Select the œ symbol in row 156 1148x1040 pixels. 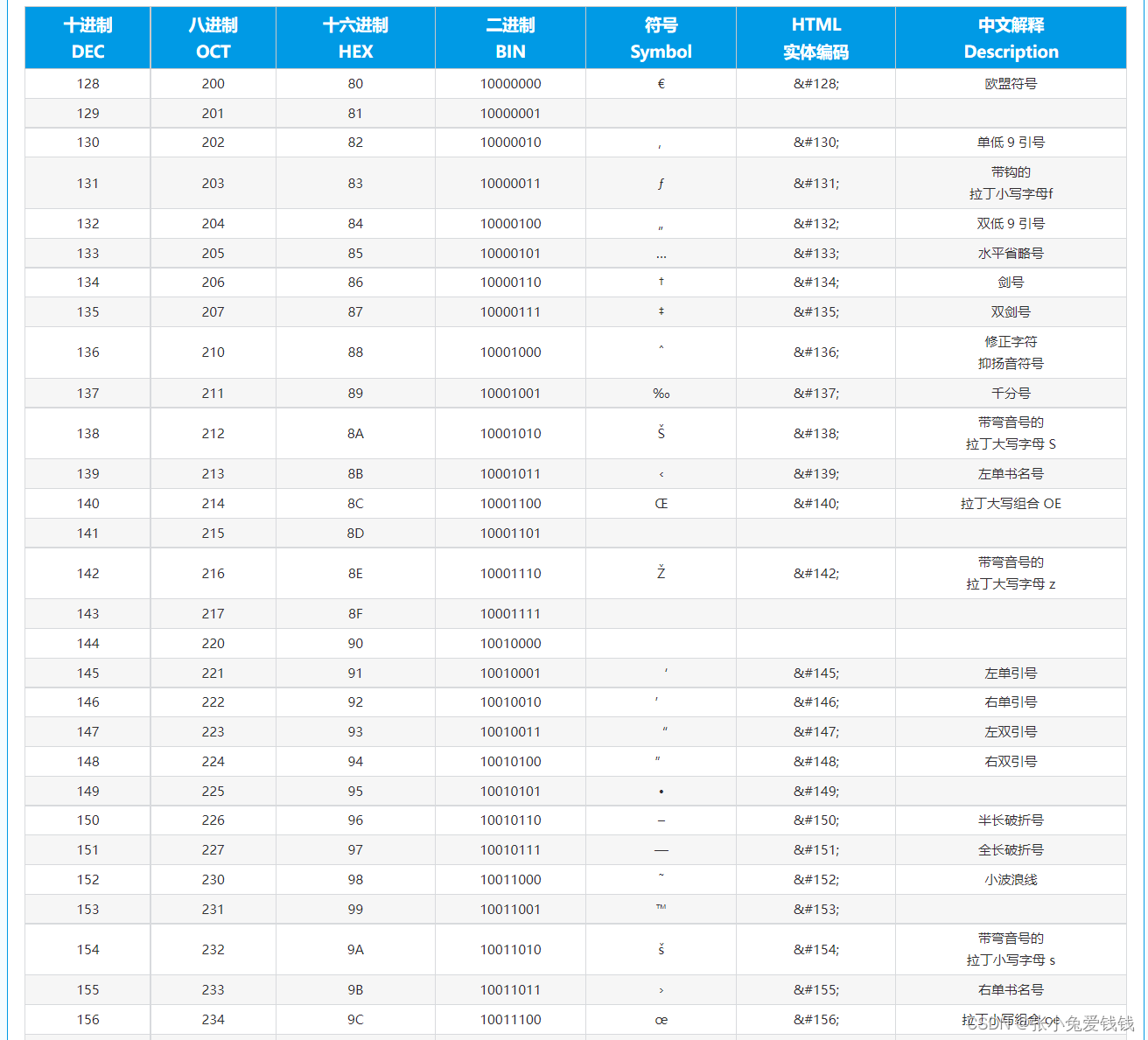[661, 1020]
